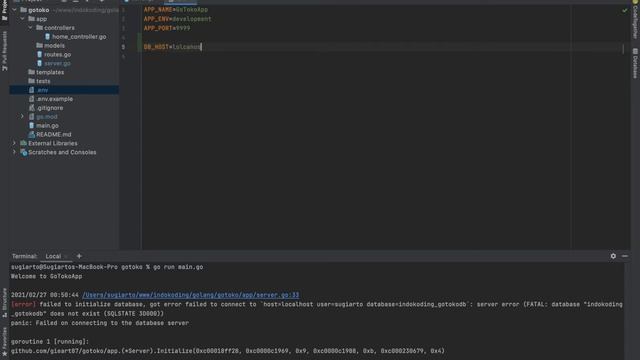Screen dimensions: 640x360
Task: Open the Project tool window
Action: click(4, 11)
